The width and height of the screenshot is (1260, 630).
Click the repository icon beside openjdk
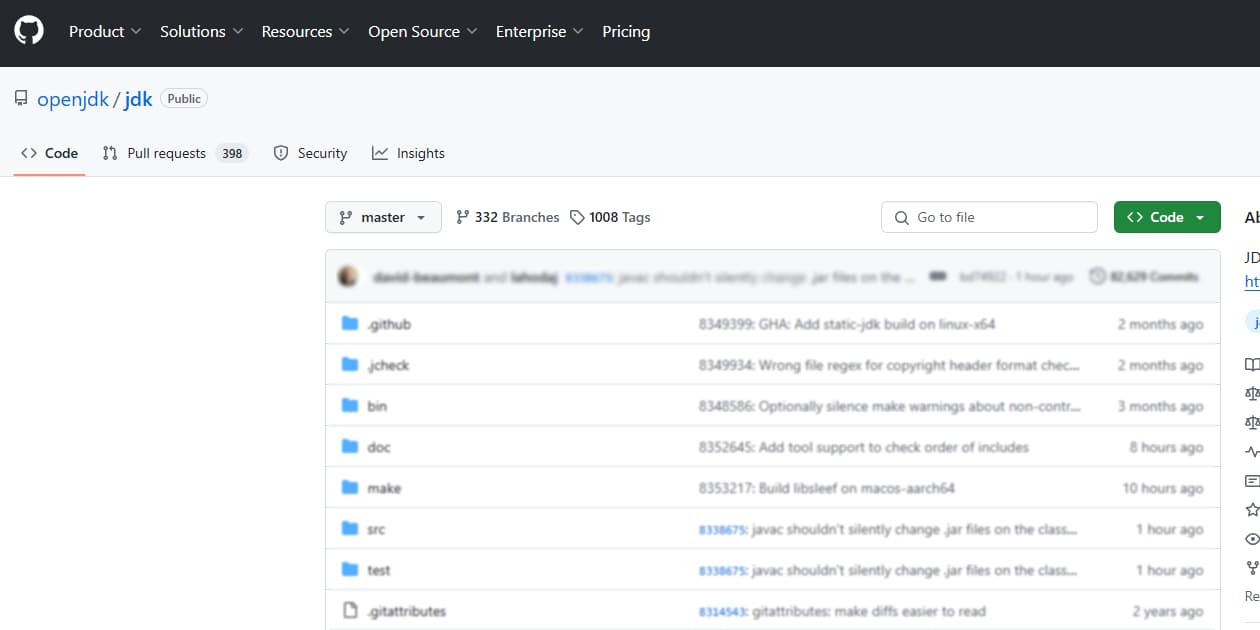tap(21, 99)
